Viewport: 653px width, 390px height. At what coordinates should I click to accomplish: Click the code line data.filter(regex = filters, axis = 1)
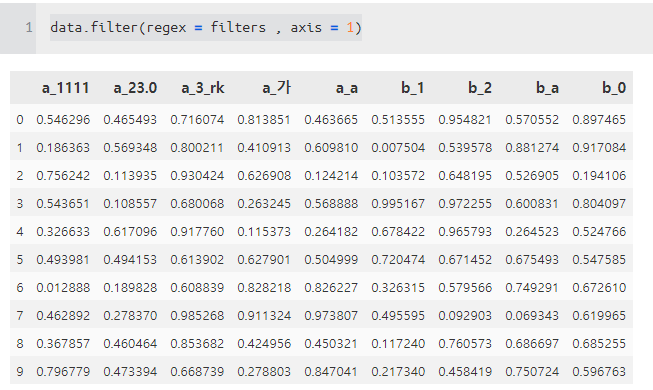(206, 28)
